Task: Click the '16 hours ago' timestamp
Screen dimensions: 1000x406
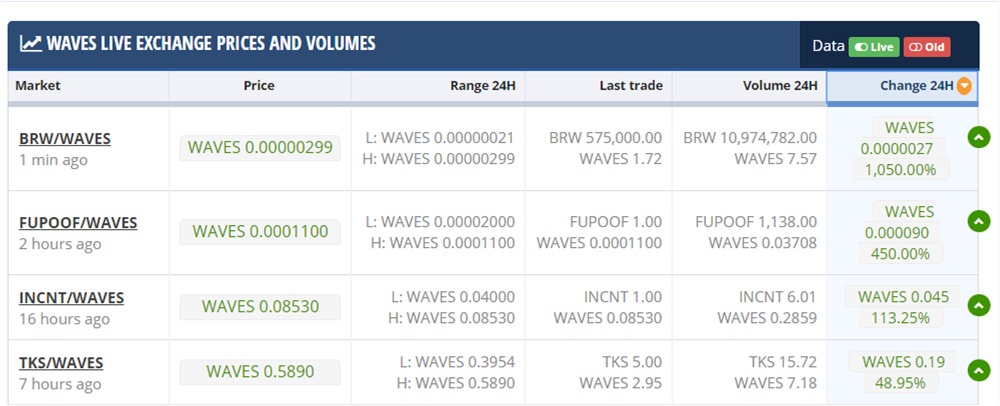Action: (64, 320)
